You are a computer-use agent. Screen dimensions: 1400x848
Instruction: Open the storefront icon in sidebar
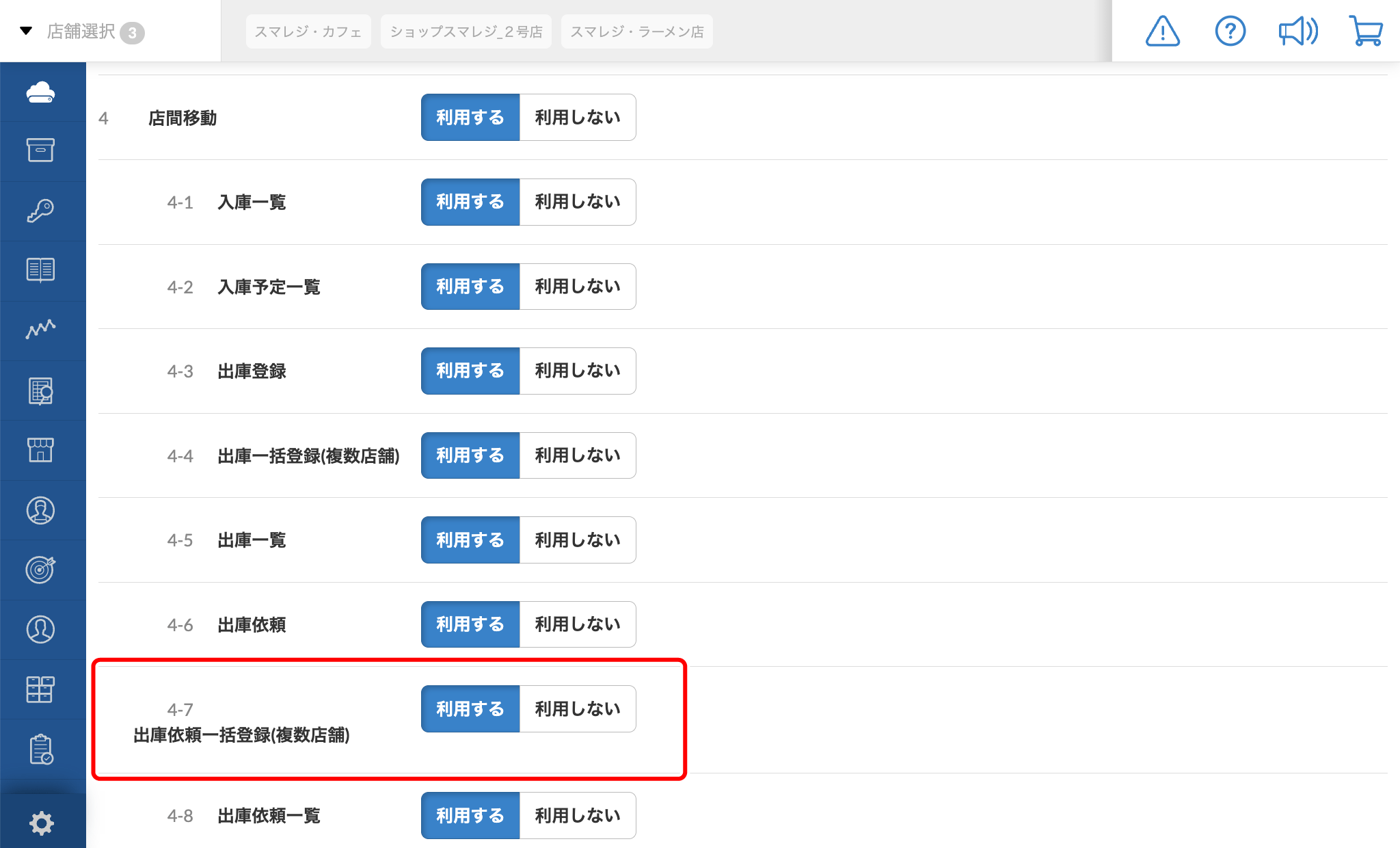pyautogui.click(x=41, y=450)
